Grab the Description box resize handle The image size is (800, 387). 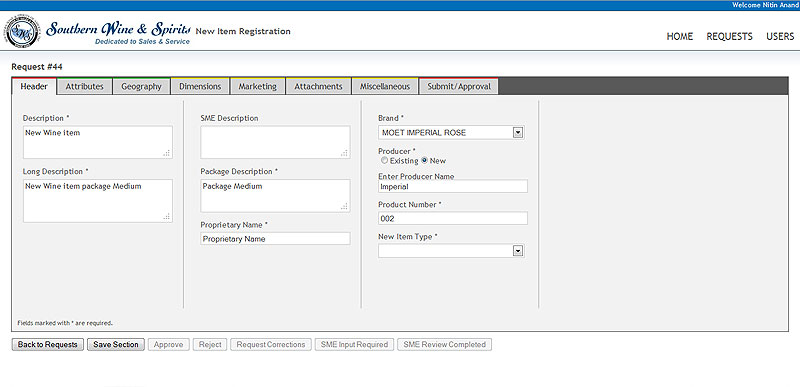[x=167, y=153]
